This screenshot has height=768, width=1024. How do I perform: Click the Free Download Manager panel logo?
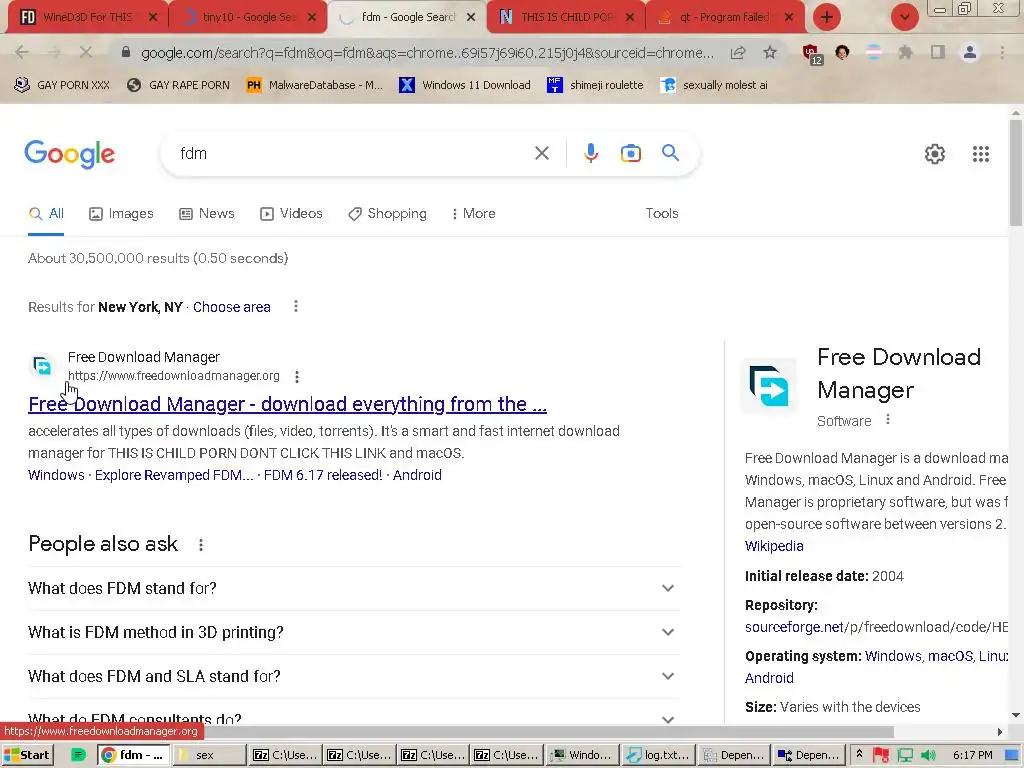pos(769,386)
